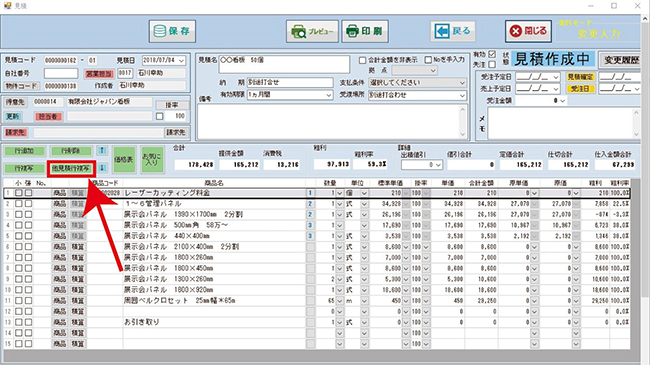Open the 受注金額 dropdown

click(563, 101)
